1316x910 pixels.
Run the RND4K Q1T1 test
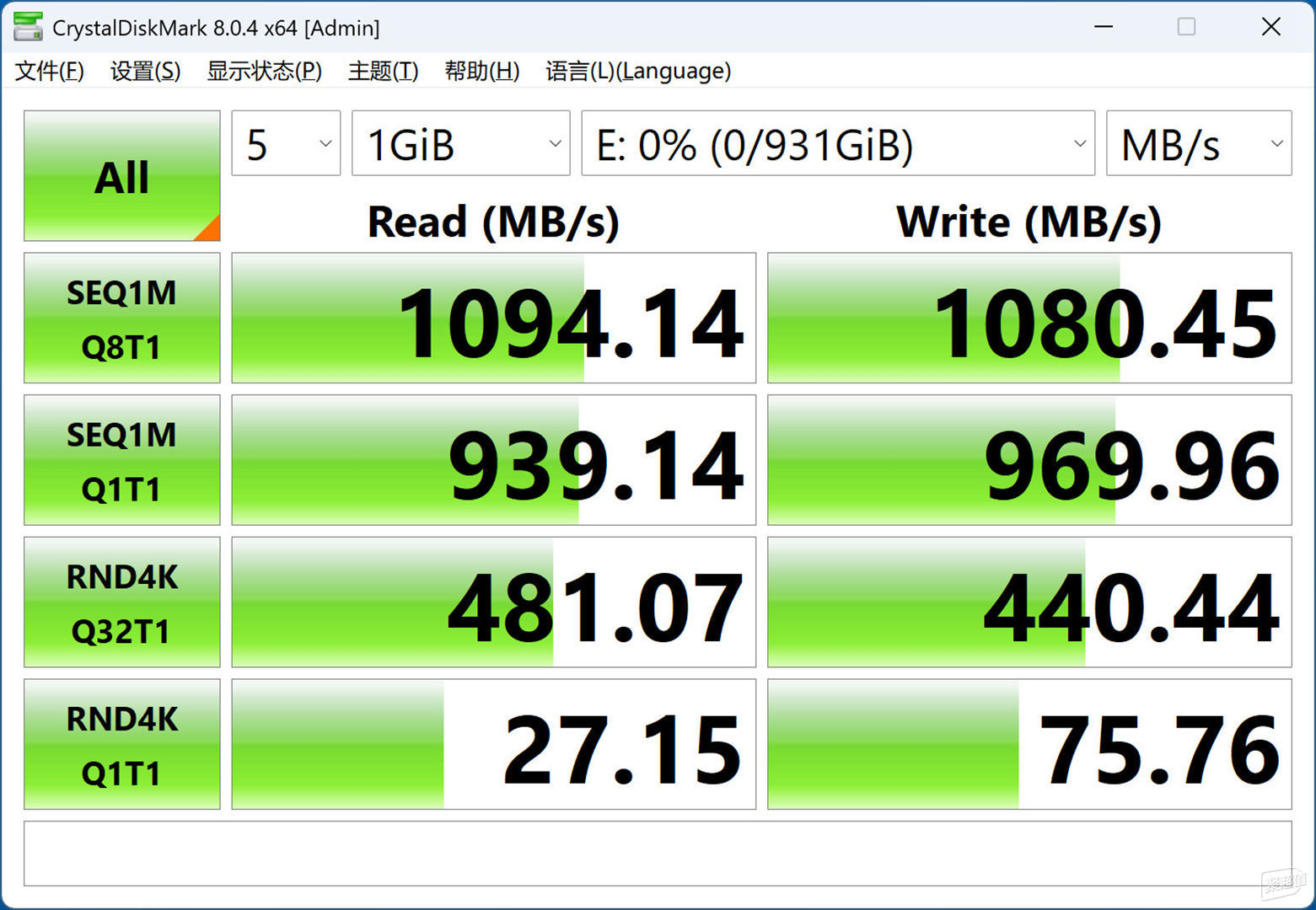pos(122,744)
